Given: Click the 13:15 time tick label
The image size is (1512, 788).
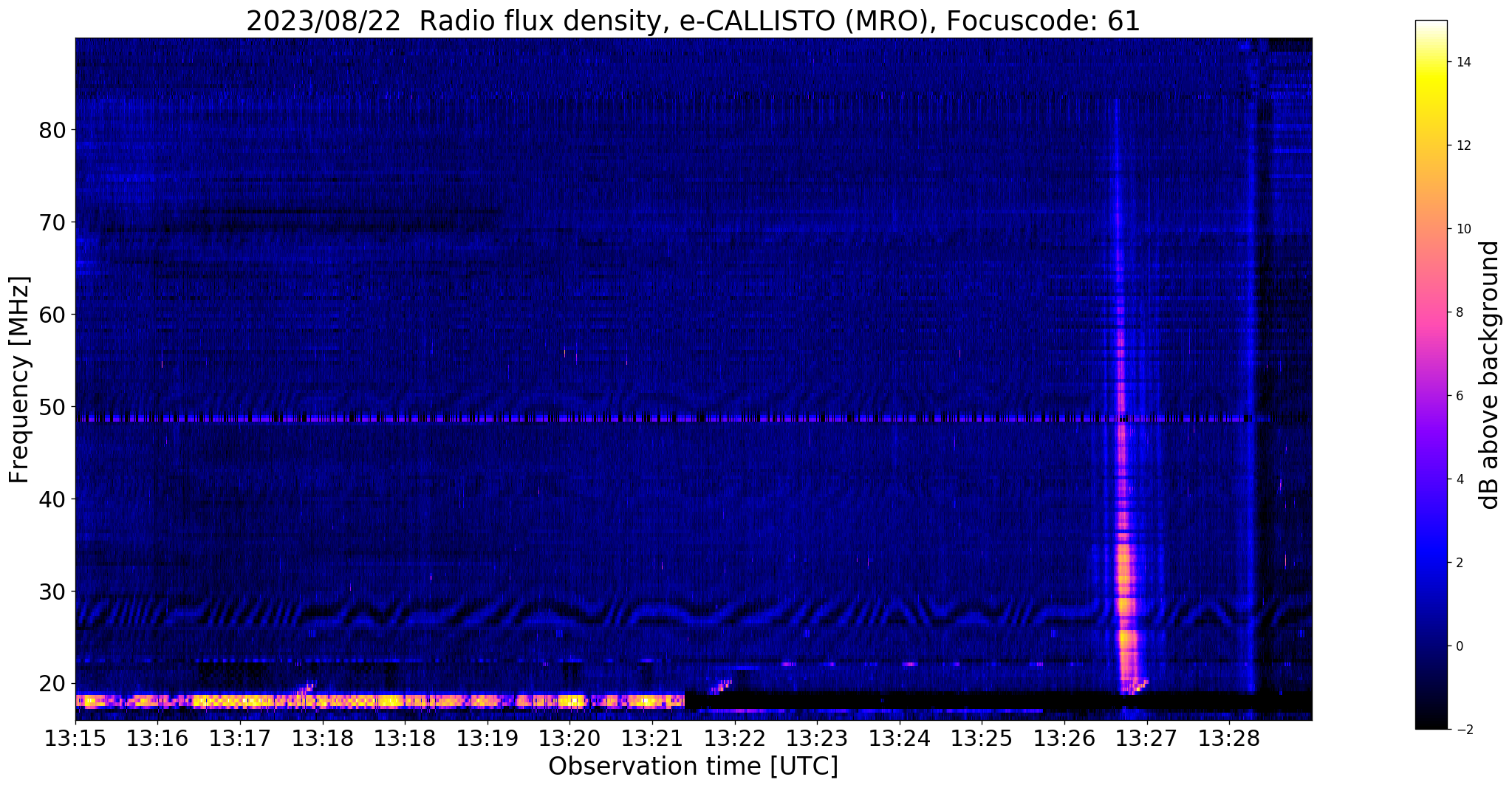Looking at the screenshot, I should 75,739.
